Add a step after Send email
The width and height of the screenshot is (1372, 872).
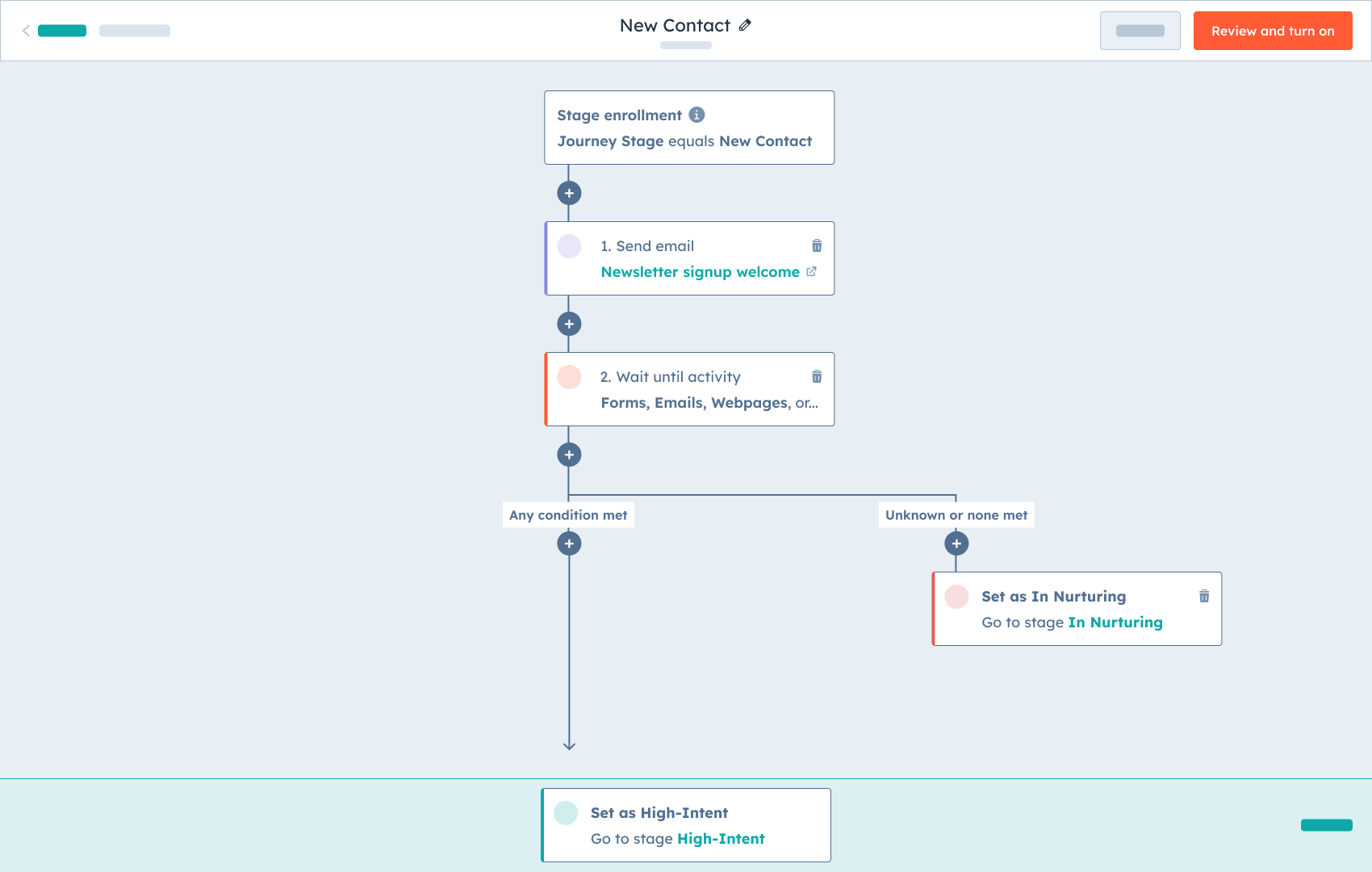(x=569, y=324)
